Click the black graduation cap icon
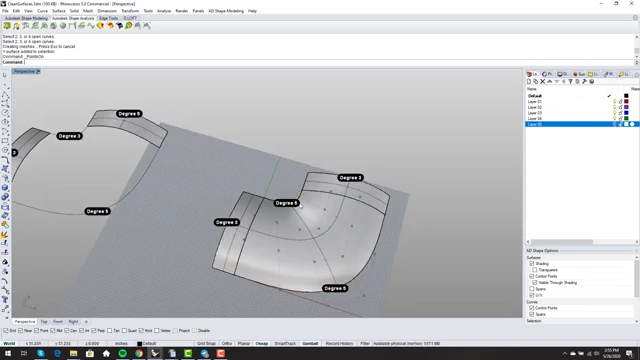 pyautogui.click(x=119, y=26)
